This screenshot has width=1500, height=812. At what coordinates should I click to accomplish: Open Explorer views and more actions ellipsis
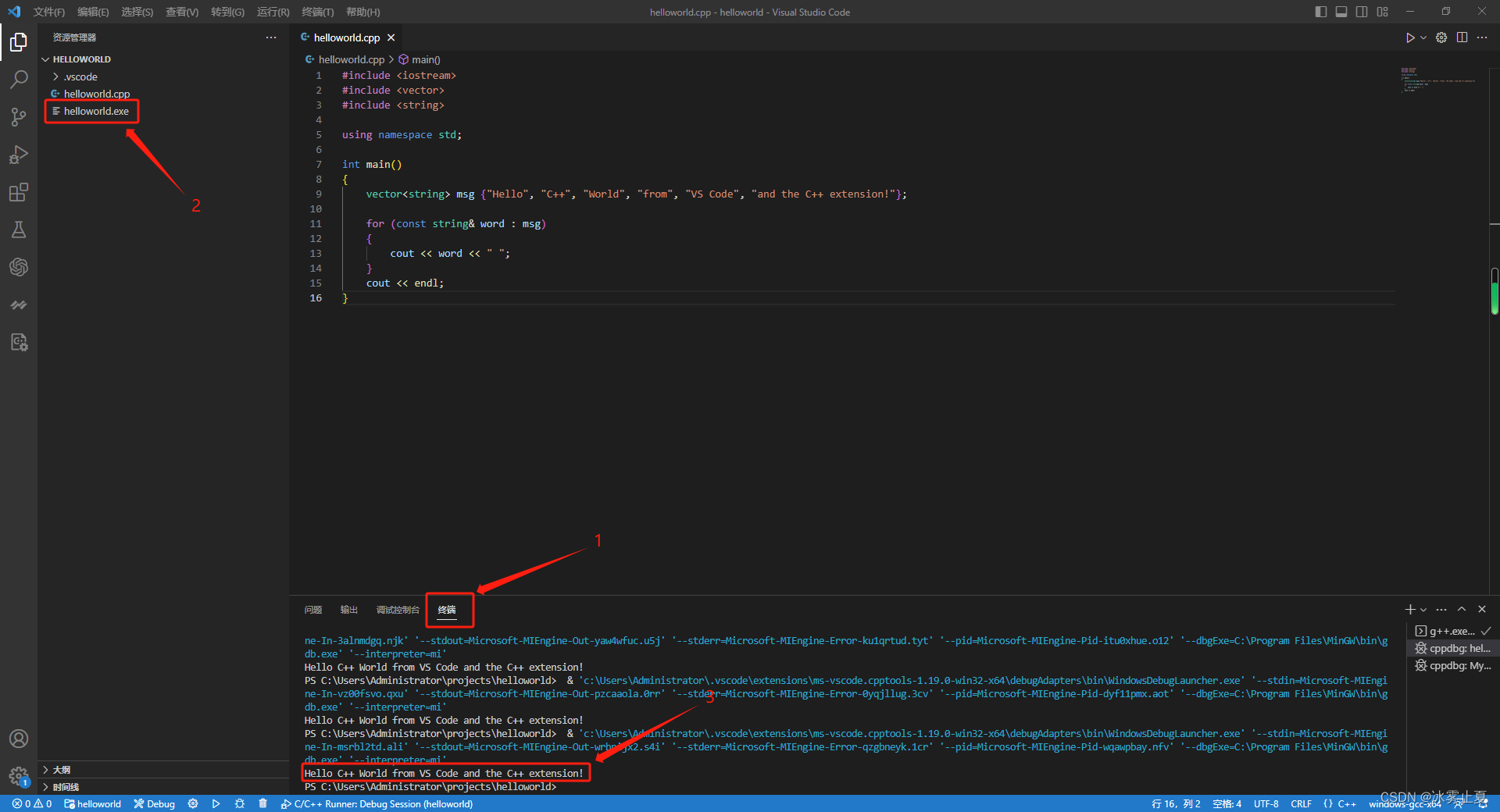pyautogui.click(x=271, y=37)
